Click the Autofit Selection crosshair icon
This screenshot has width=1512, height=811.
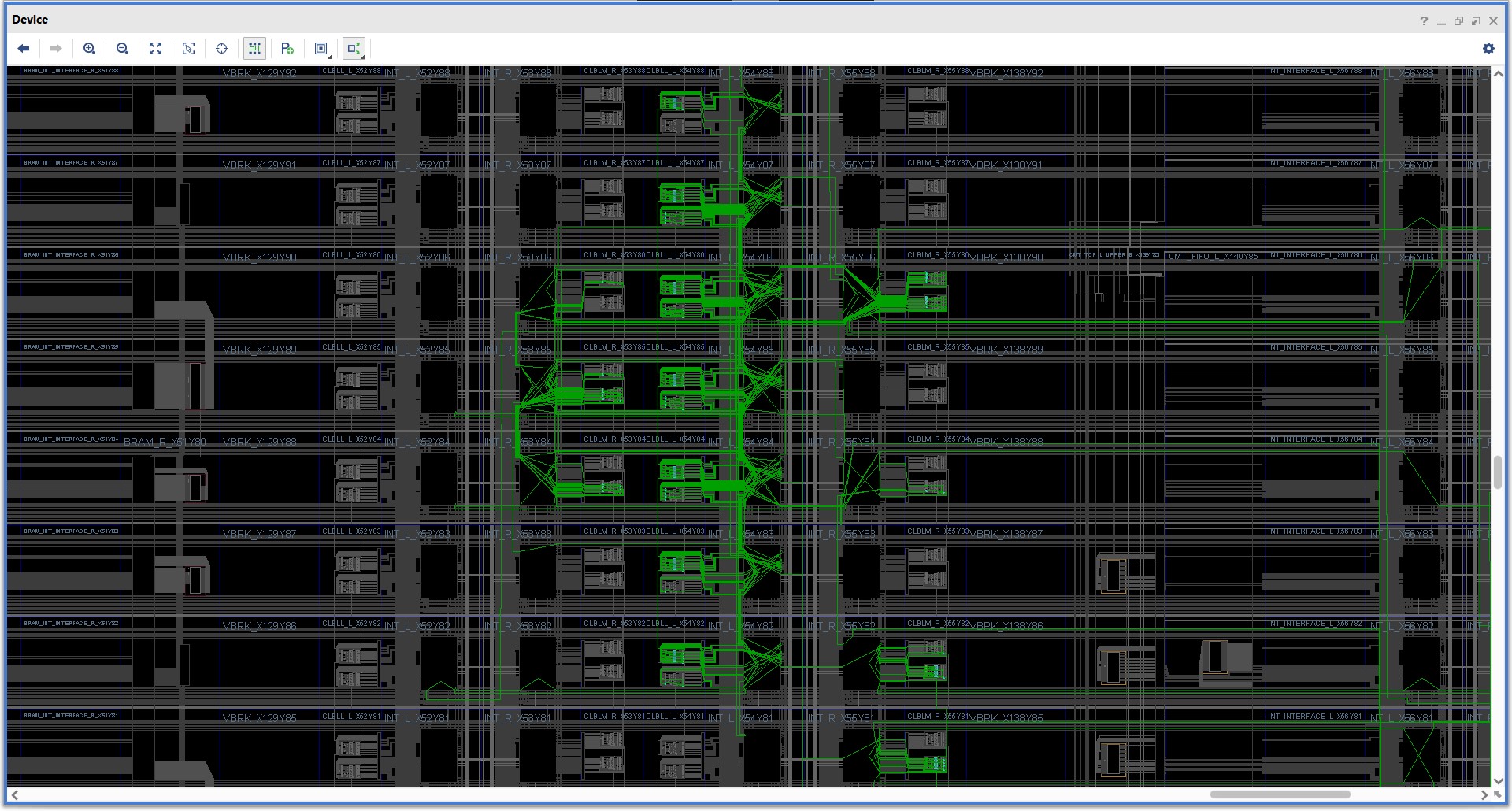(221, 48)
